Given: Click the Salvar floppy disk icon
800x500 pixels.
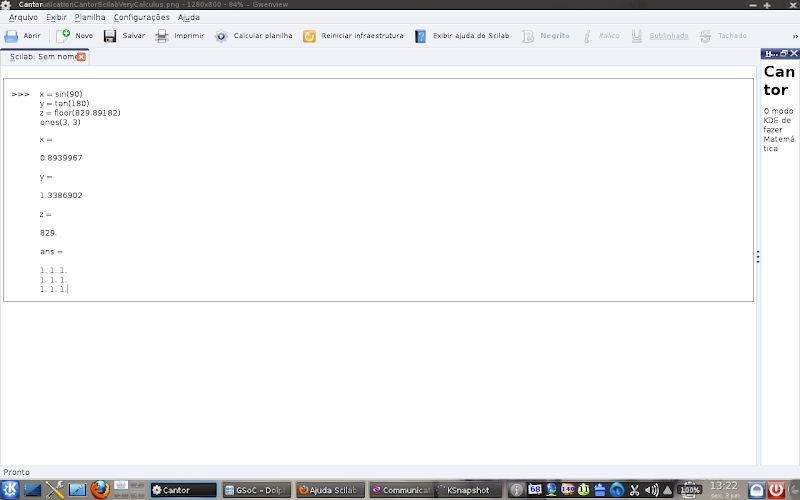Looking at the screenshot, I should tap(110, 36).
